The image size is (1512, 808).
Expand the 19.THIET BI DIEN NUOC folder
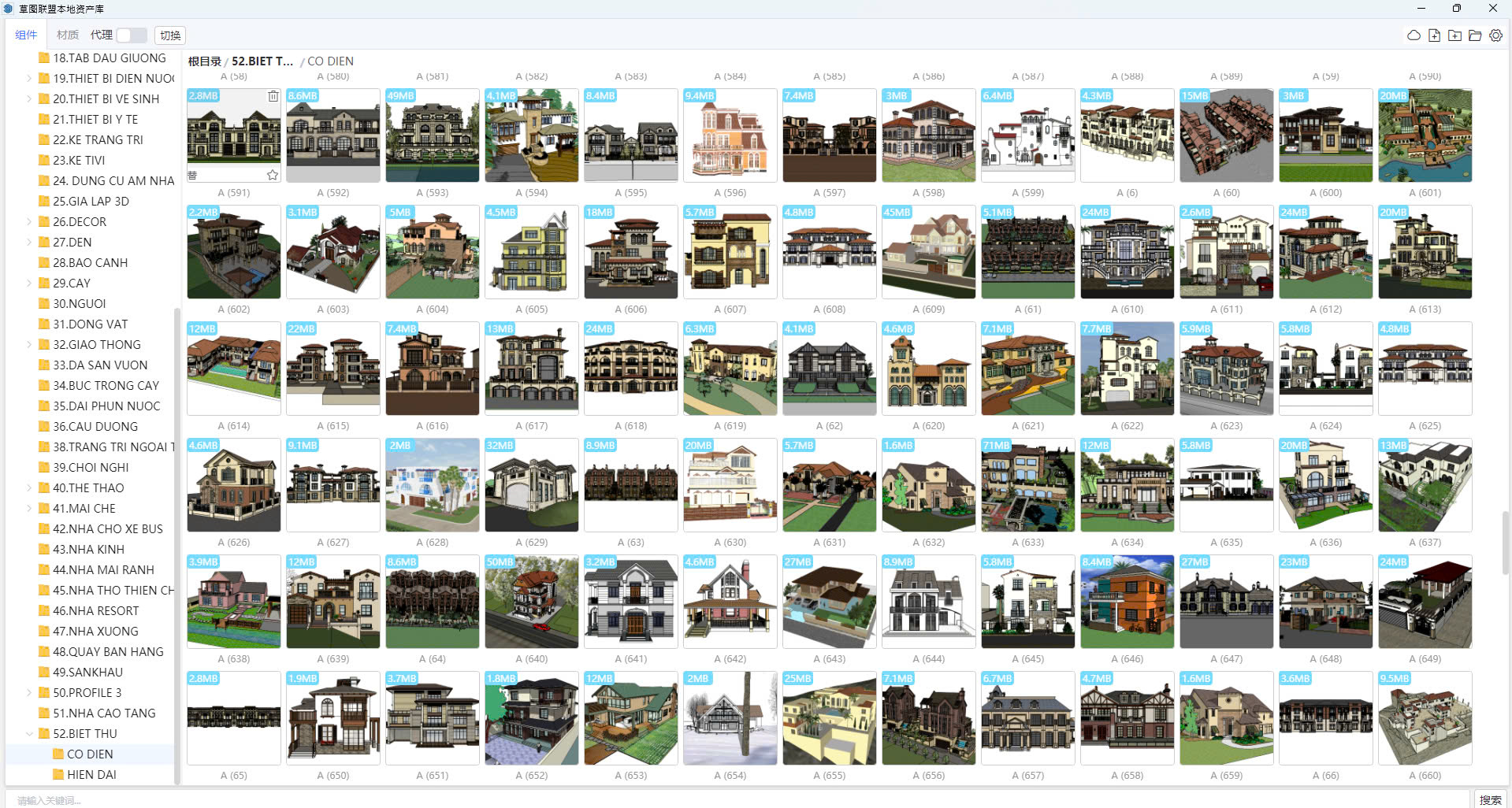[29, 78]
